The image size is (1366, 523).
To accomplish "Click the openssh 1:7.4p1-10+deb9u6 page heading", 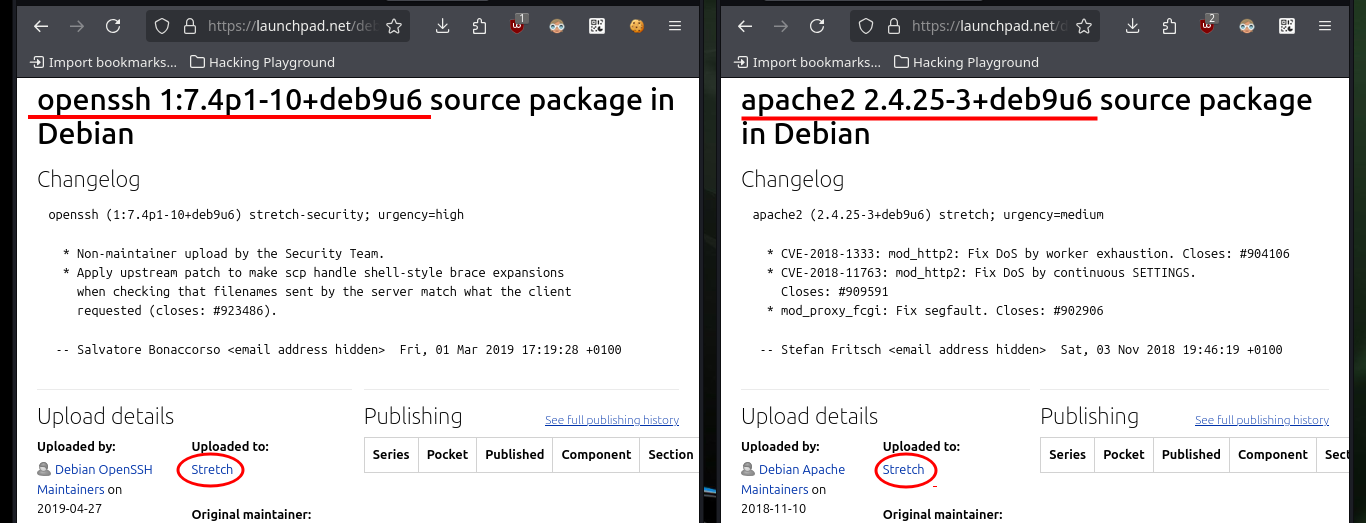I will pyautogui.click(x=356, y=116).
